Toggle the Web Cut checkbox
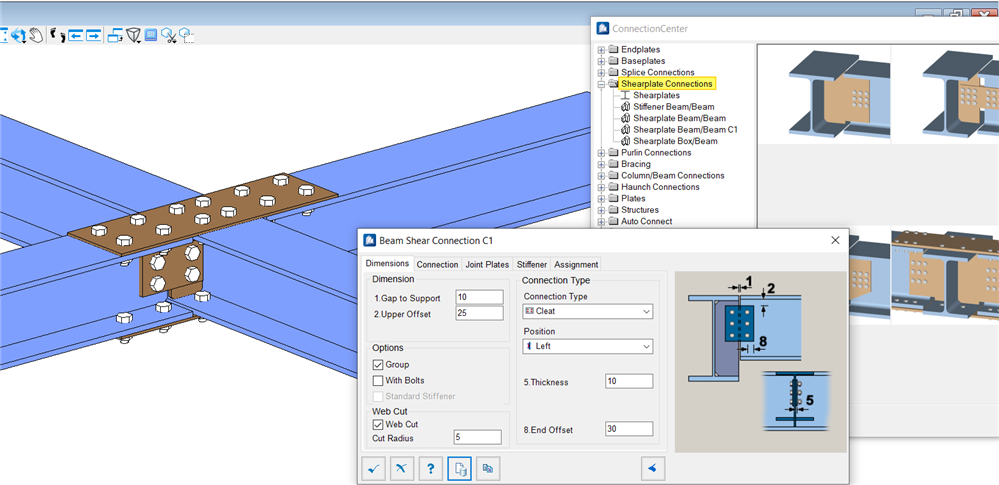The width and height of the screenshot is (999, 485). pyautogui.click(x=378, y=424)
